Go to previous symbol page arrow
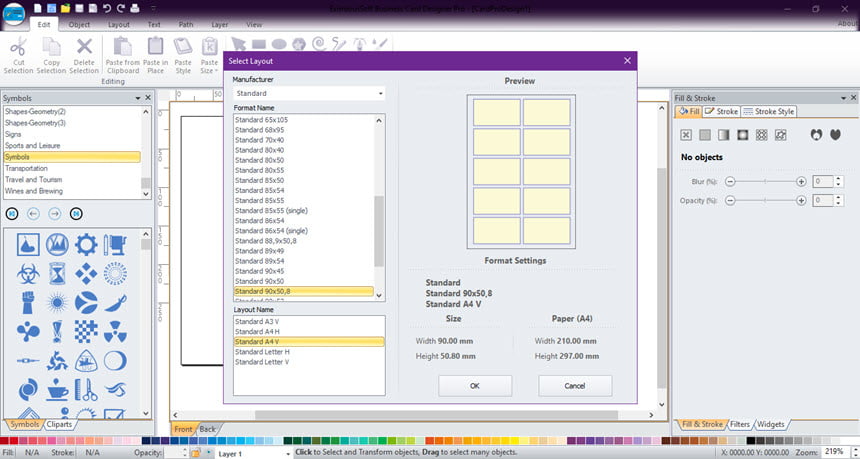 coord(33,214)
